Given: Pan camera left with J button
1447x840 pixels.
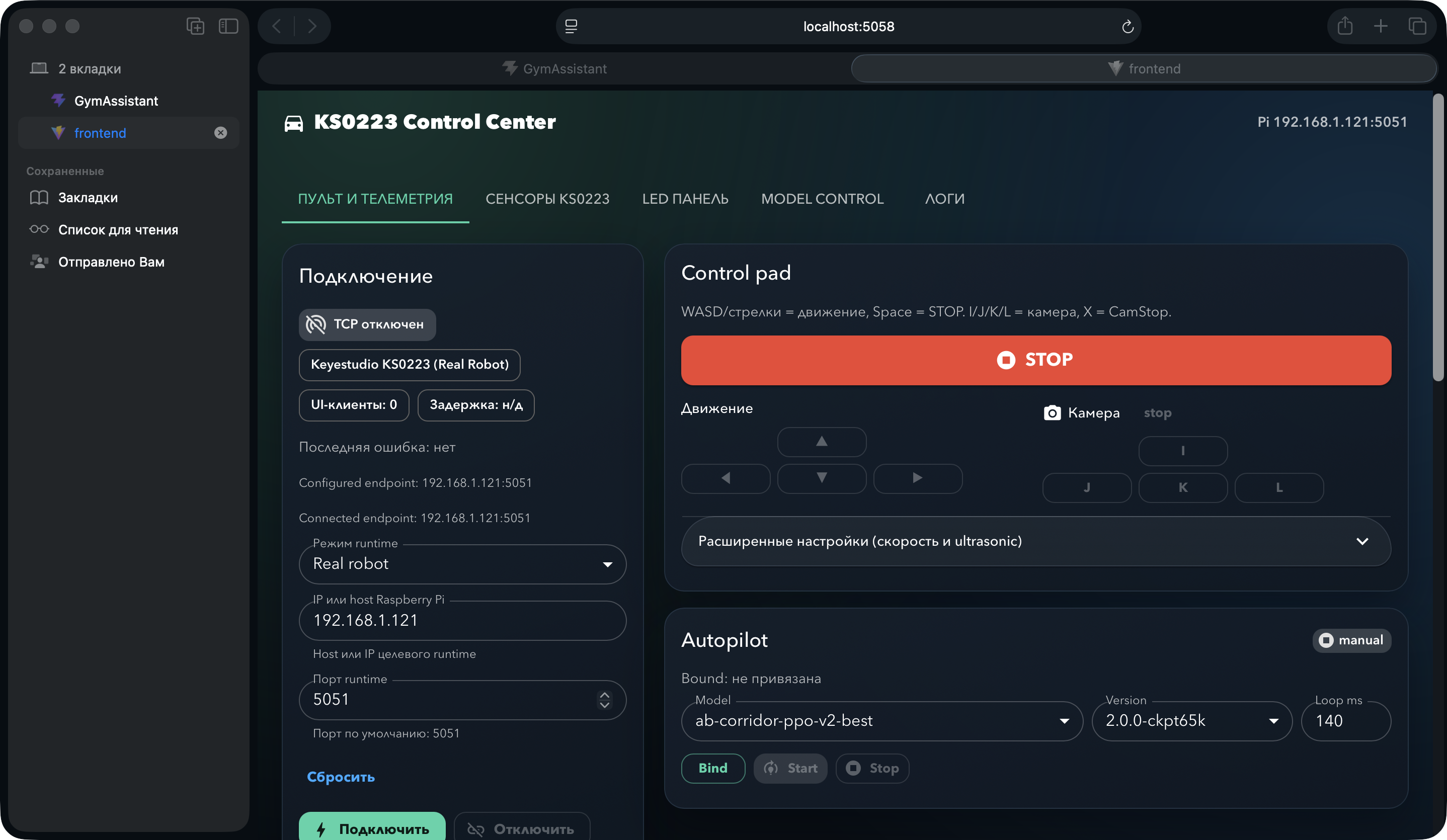Looking at the screenshot, I should tap(1087, 487).
